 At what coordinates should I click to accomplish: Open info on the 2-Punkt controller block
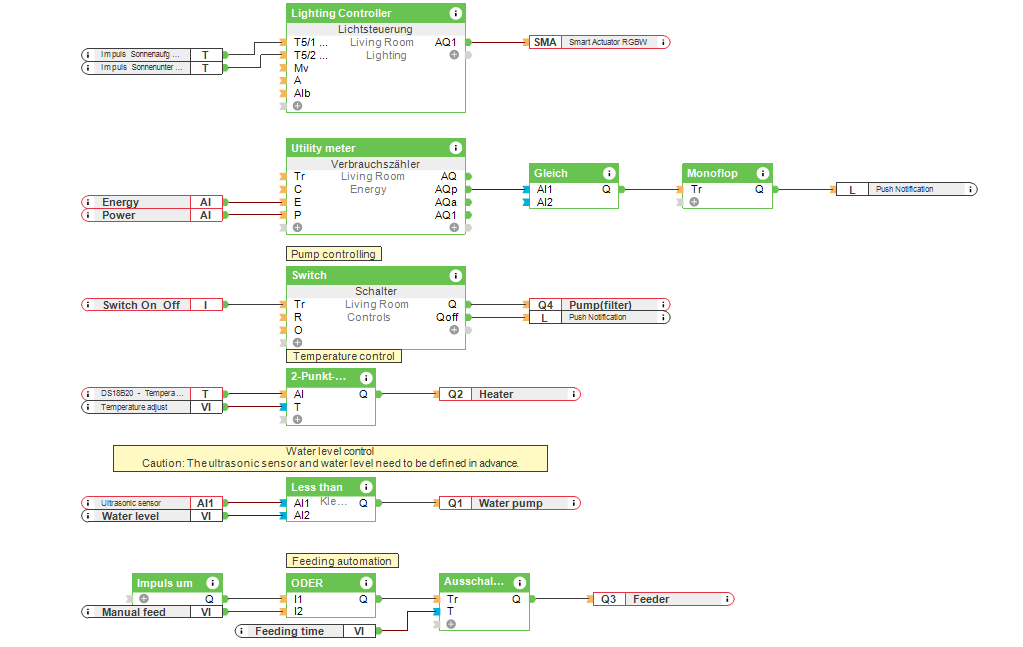tap(364, 377)
